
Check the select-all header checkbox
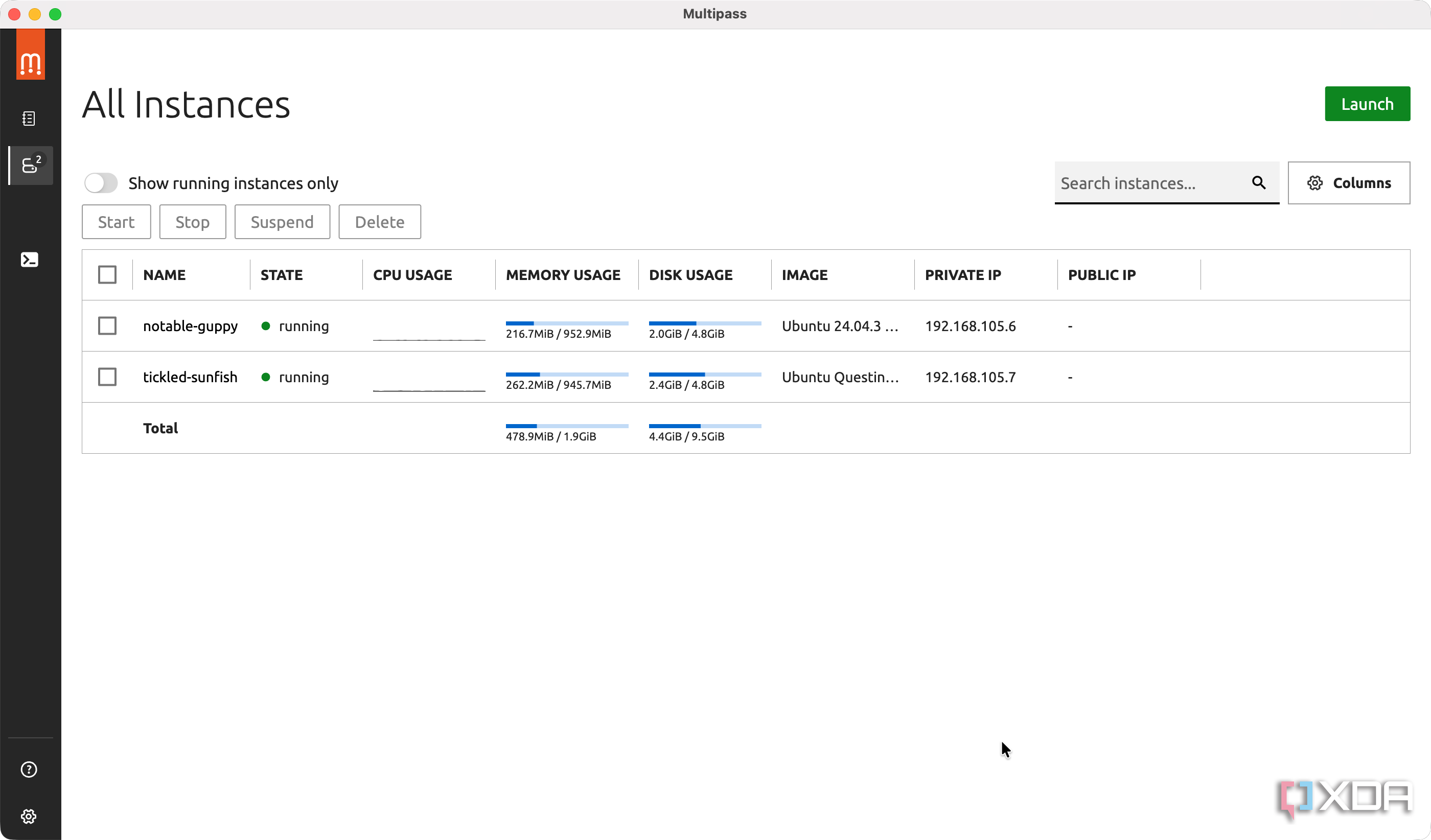coord(107,275)
